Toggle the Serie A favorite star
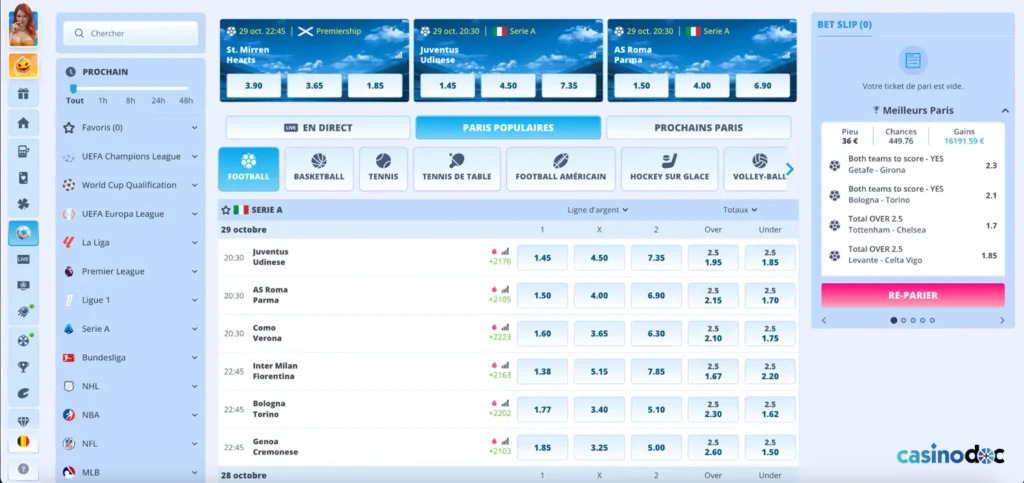The height and width of the screenshot is (483, 1024). 226,210
